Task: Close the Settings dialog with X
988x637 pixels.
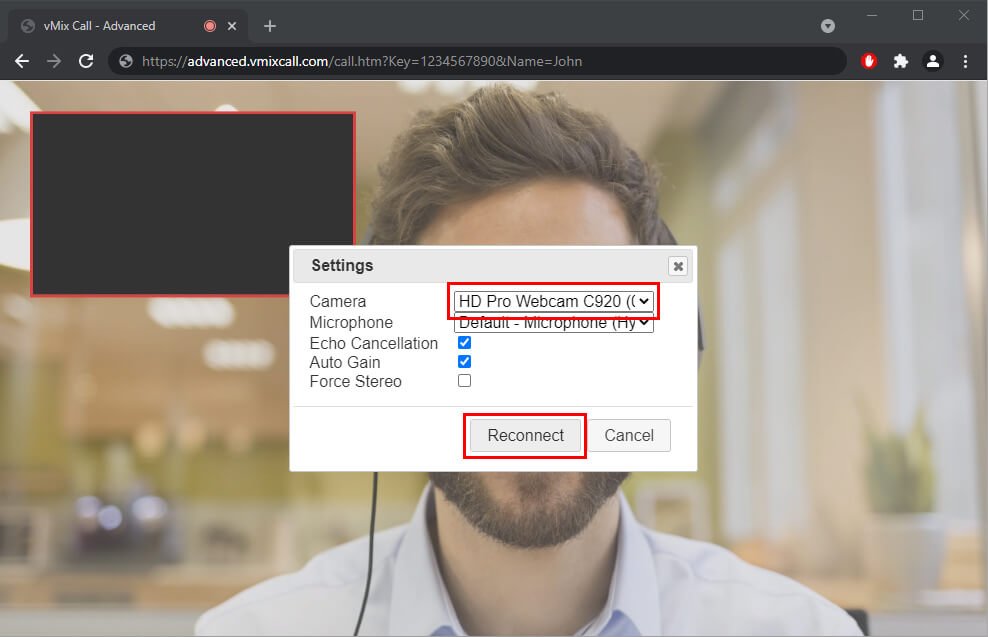Action: click(678, 266)
